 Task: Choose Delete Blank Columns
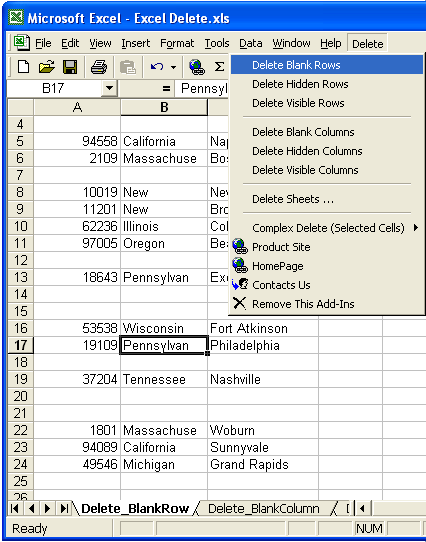click(326, 132)
